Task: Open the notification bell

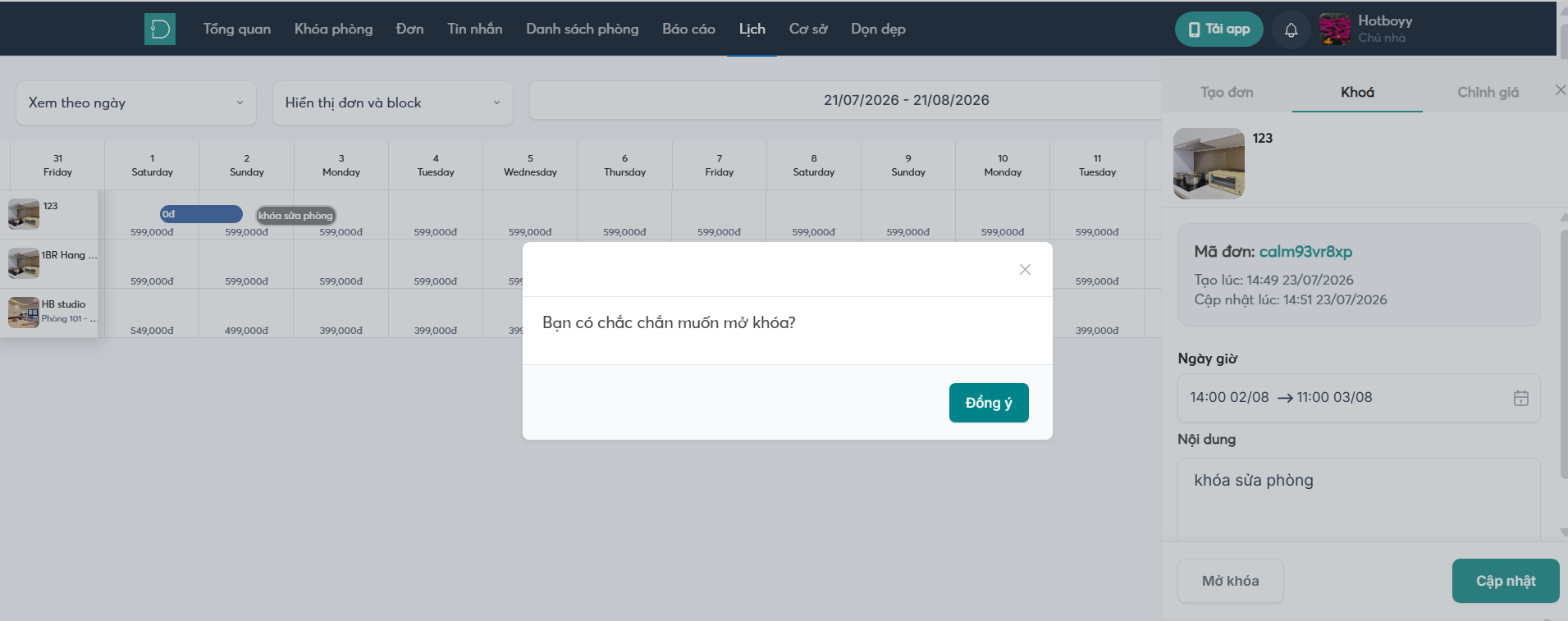Action: click(x=1291, y=30)
